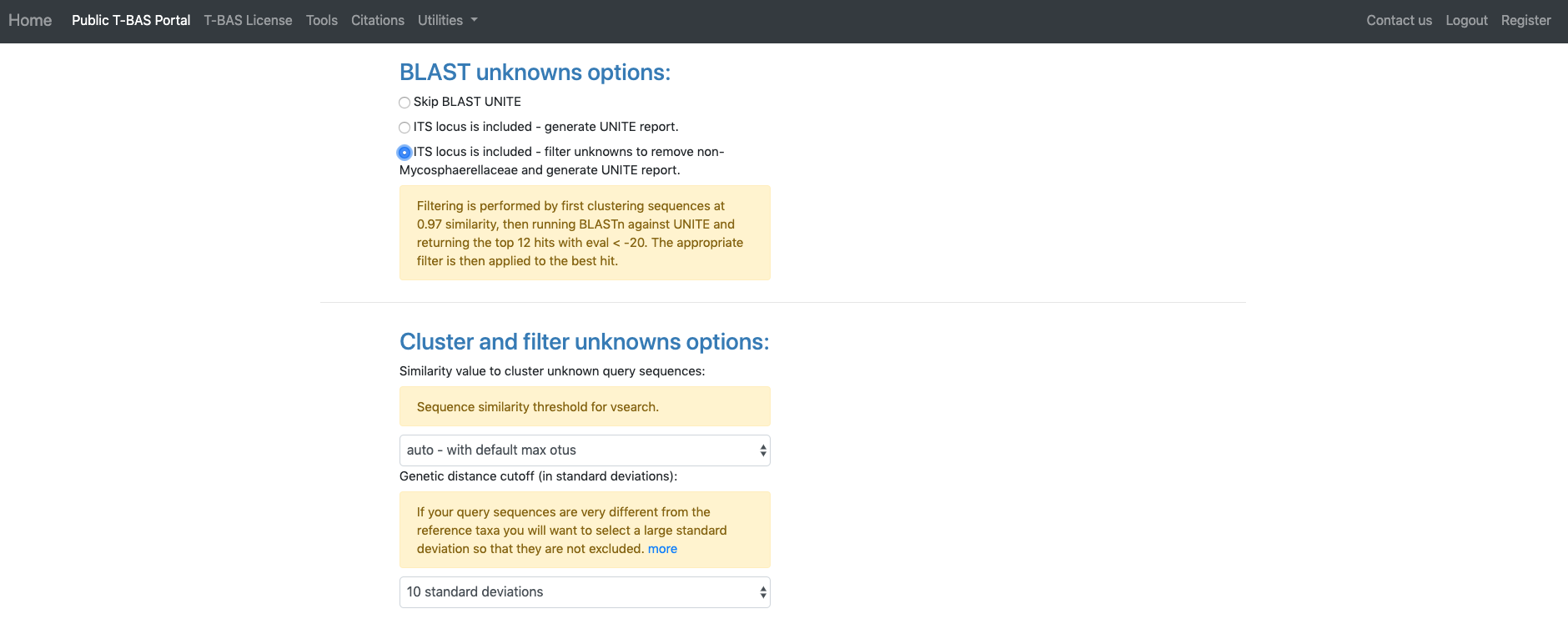
Task: Open the 10 standard deviations dropdown
Action: [585, 592]
